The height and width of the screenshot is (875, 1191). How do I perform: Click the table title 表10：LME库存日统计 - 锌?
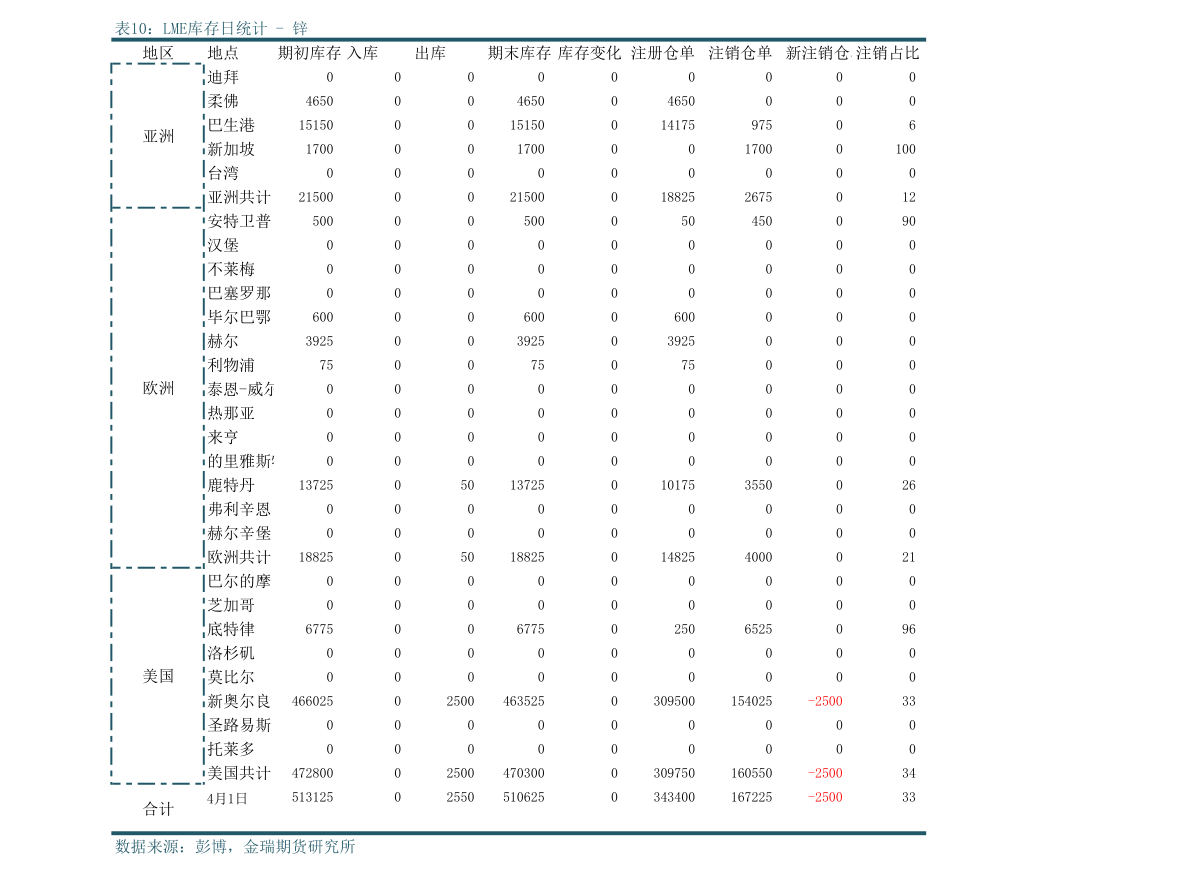(211, 29)
